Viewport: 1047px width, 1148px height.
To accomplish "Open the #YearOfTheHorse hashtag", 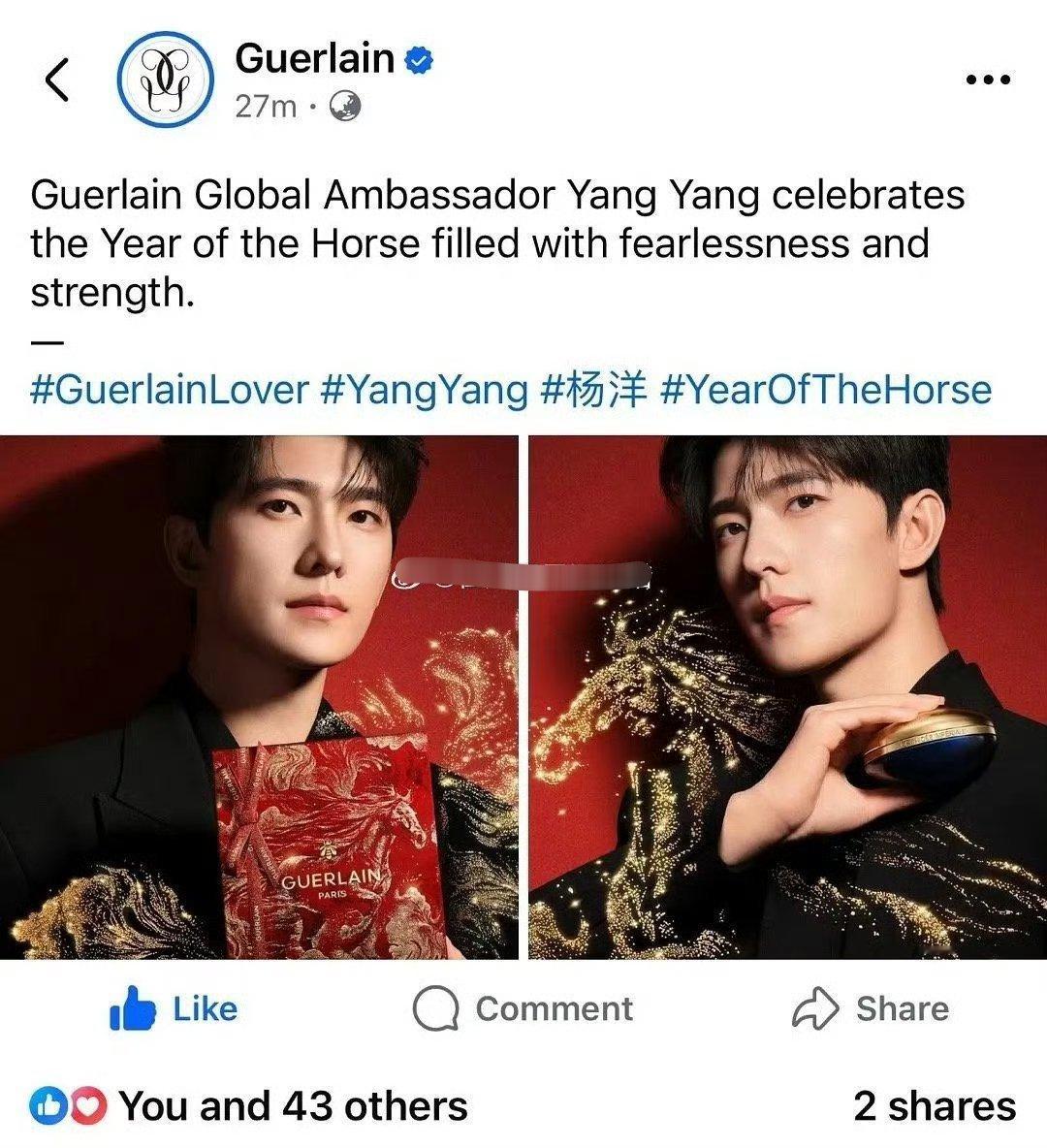I will (826, 390).
